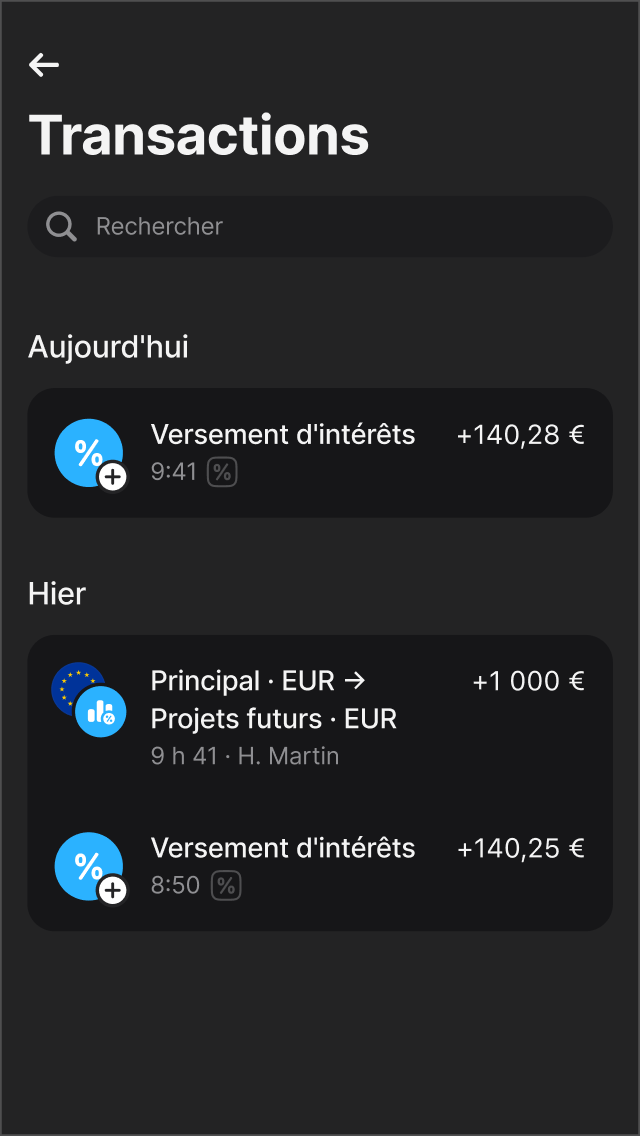The width and height of the screenshot is (640, 1136).
Task: Click the percent tag next to 9:41
Action: click(x=222, y=471)
